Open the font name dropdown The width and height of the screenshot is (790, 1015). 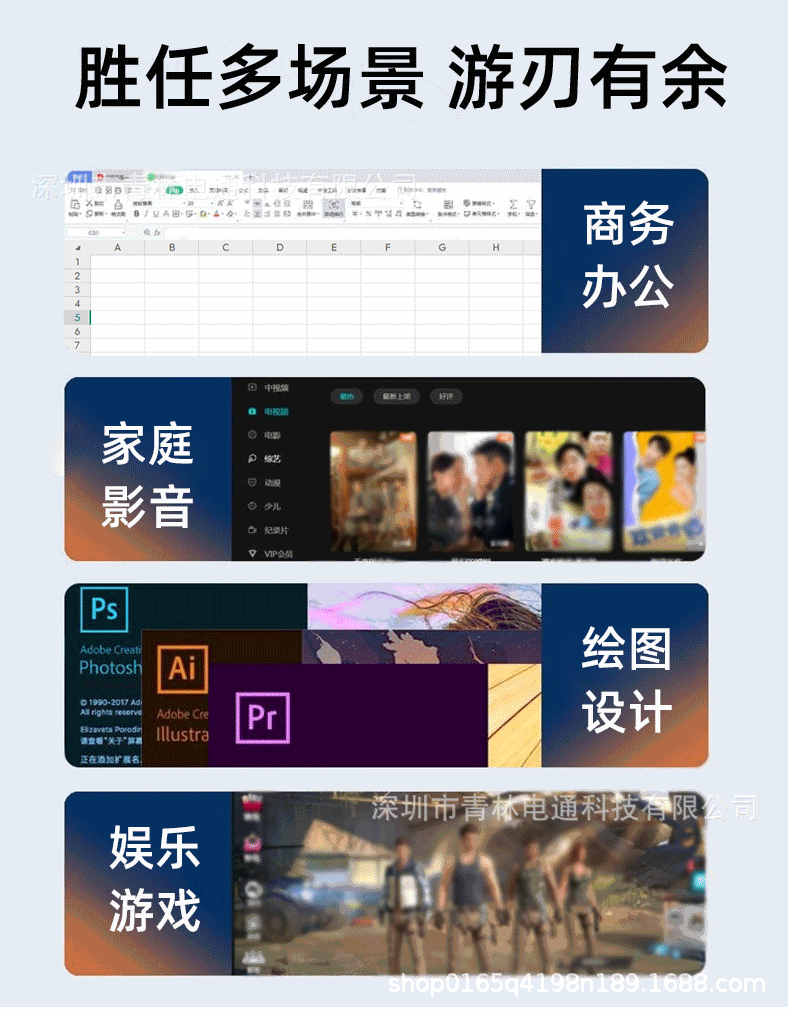pos(157,203)
